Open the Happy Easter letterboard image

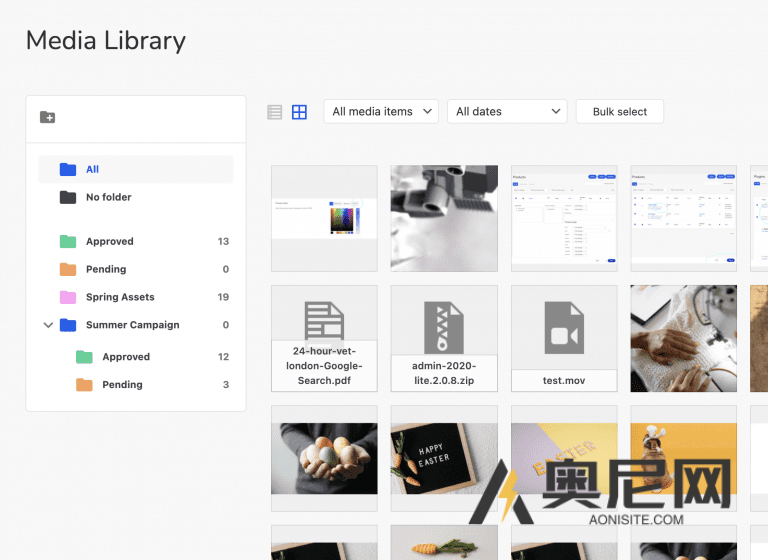pos(444,459)
